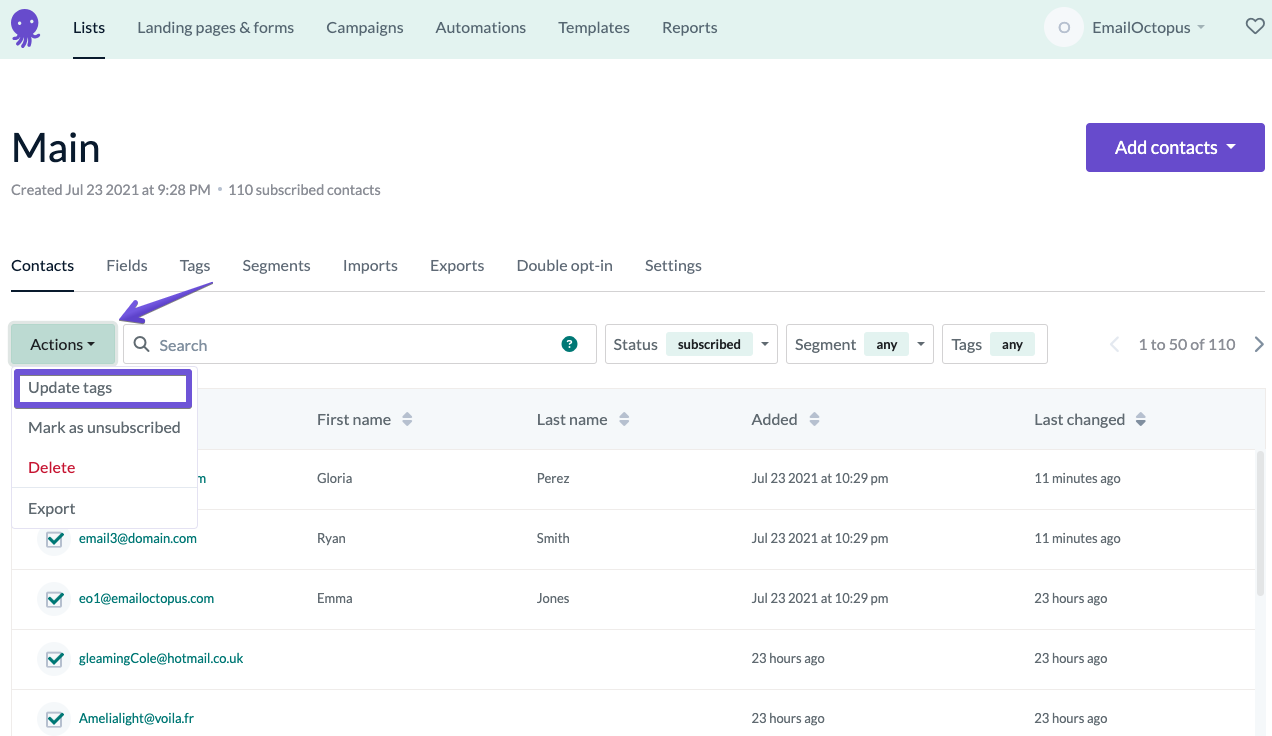
Task: Click the Smith last name cell
Action: pyautogui.click(x=553, y=538)
